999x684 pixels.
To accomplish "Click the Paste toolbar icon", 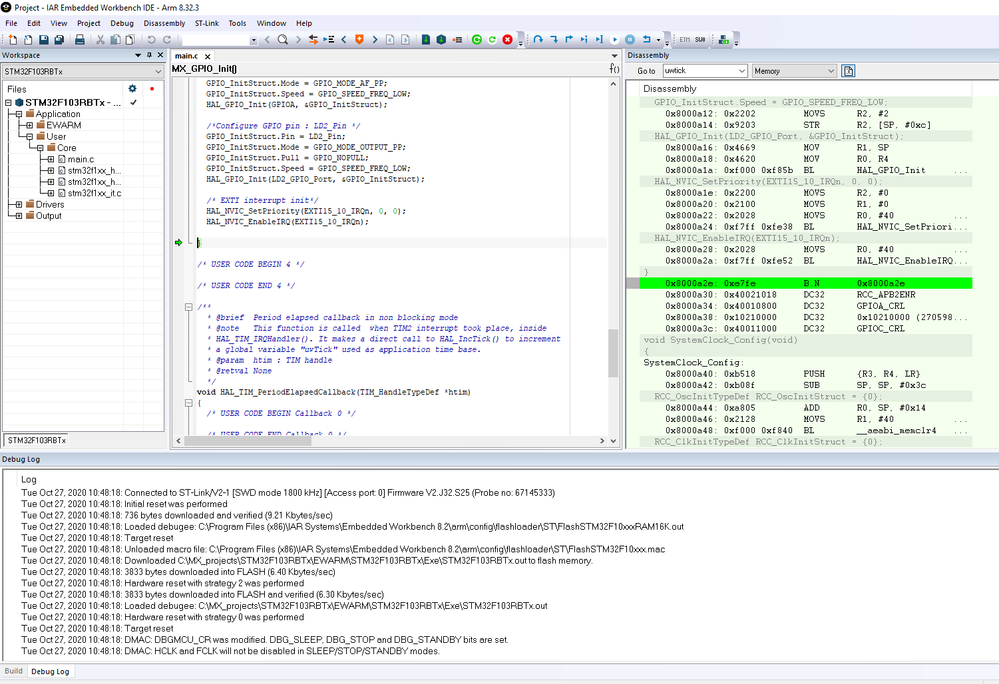I will pyautogui.click(x=130, y=39).
